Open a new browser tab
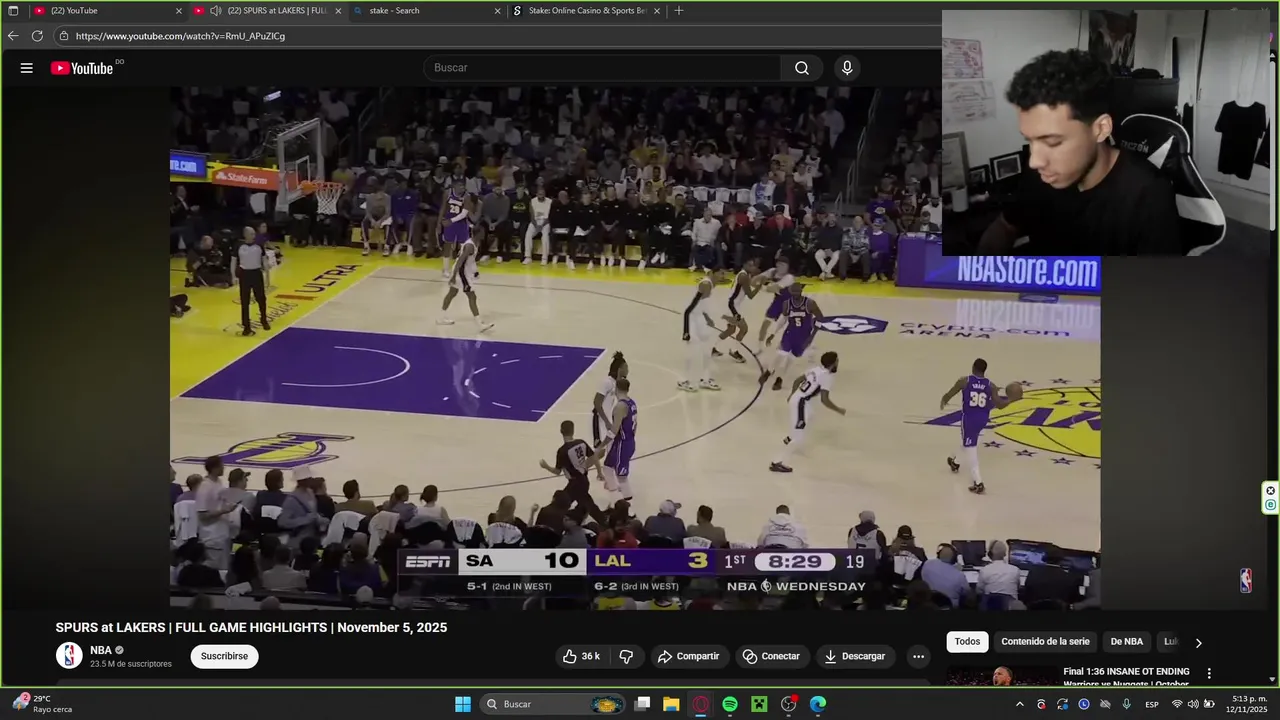The width and height of the screenshot is (1280, 720). click(x=679, y=11)
